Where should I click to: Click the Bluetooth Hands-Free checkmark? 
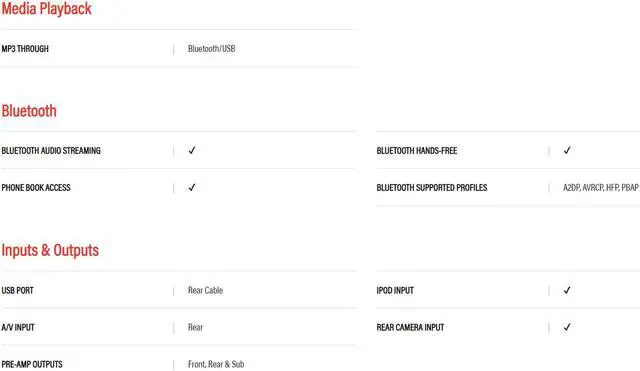pyautogui.click(x=567, y=150)
